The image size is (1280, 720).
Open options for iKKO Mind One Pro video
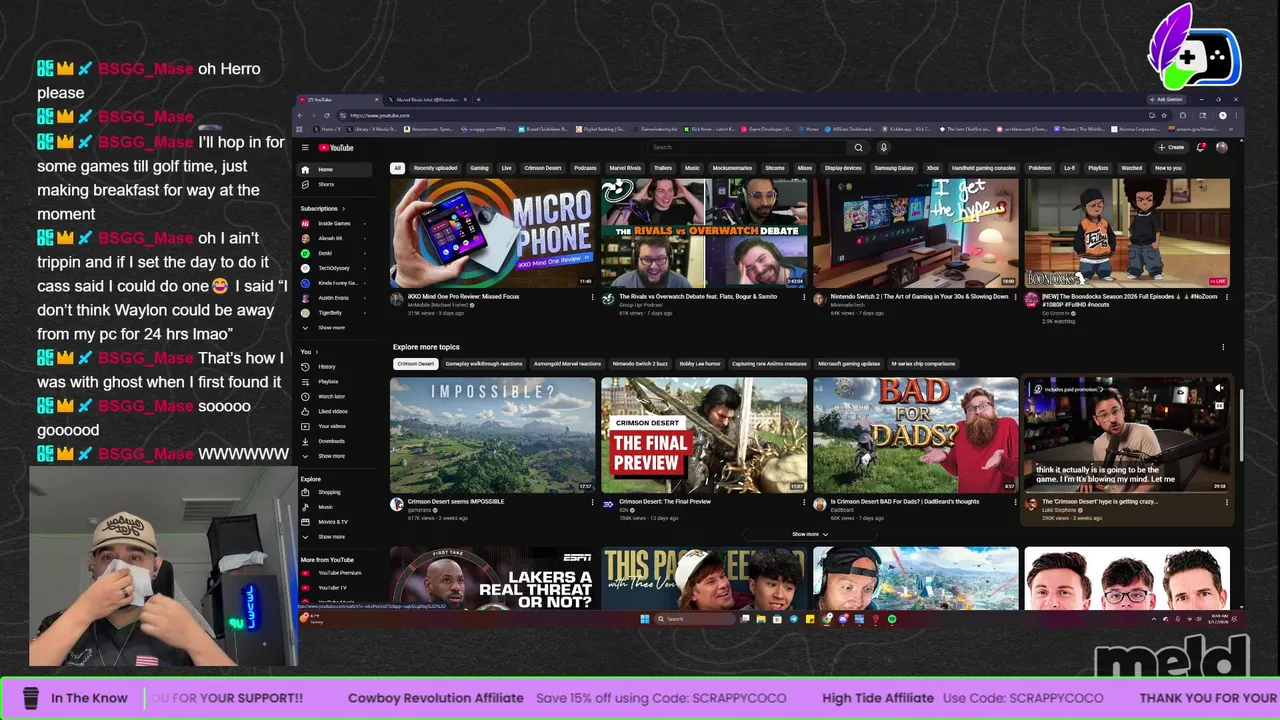[x=592, y=297]
